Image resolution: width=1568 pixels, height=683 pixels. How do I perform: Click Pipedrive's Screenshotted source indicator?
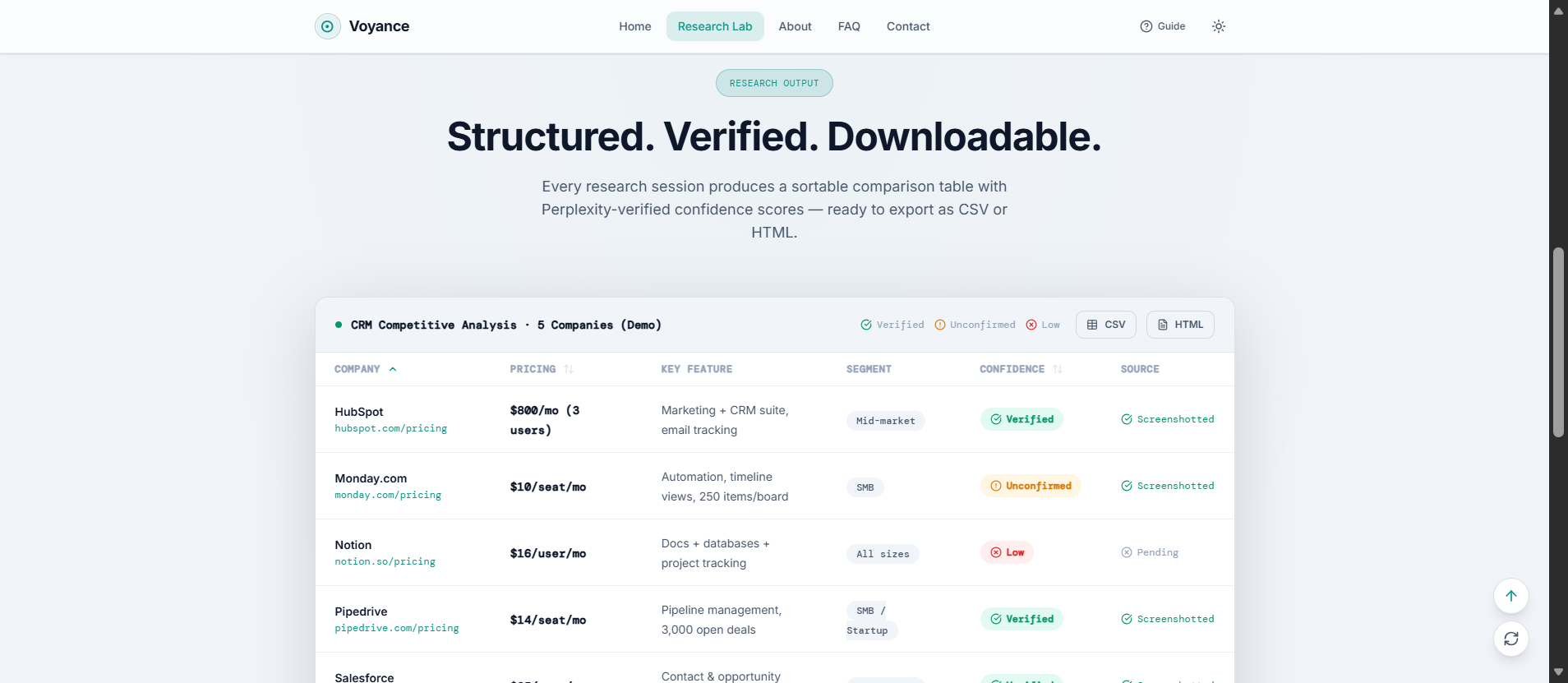(x=1168, y=619)
